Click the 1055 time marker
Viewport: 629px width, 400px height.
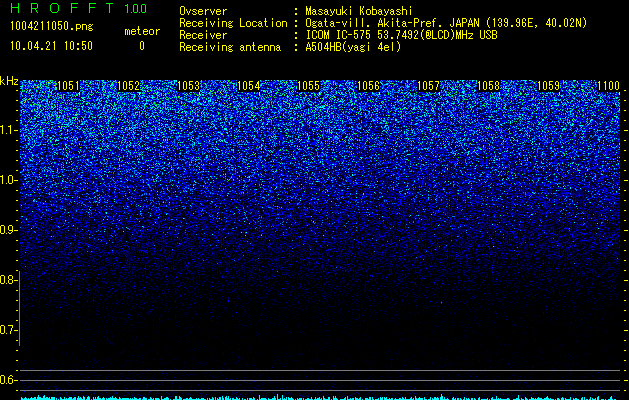[308, 86]
